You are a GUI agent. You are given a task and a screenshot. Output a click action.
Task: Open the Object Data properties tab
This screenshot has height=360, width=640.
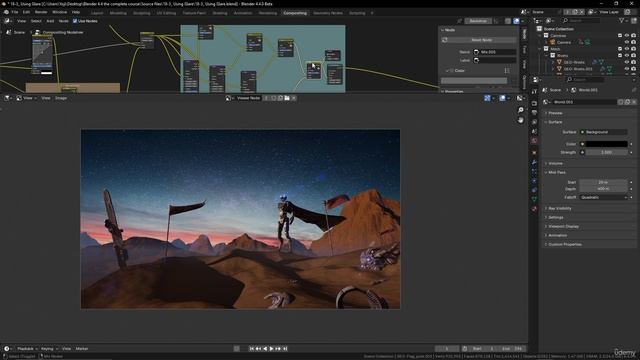(x=534, y=199)
